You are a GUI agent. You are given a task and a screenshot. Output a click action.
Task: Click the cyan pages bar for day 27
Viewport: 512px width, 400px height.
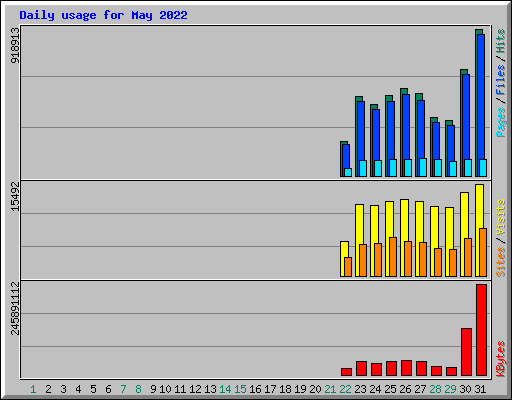point(423,167)
